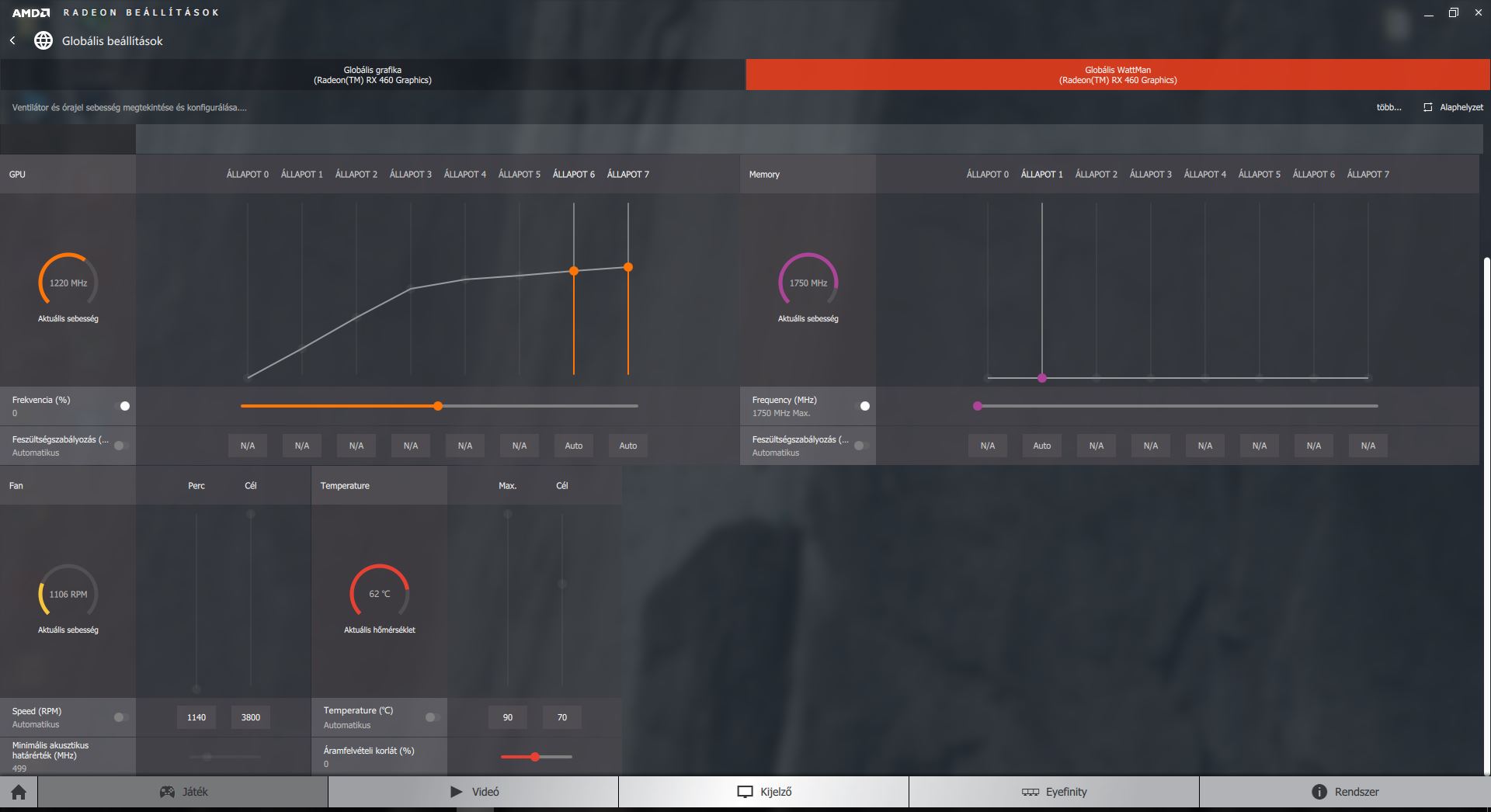Switch to the Globális grafika tab
1491x812 pixels.
[373, 75]
